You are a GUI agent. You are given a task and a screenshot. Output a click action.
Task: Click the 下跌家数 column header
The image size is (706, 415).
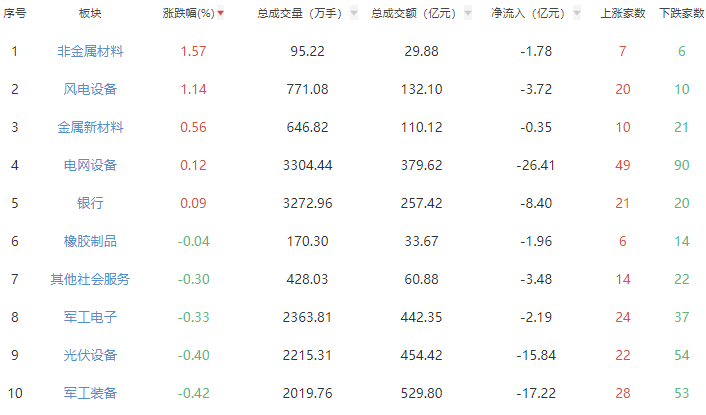pos(680,14)
